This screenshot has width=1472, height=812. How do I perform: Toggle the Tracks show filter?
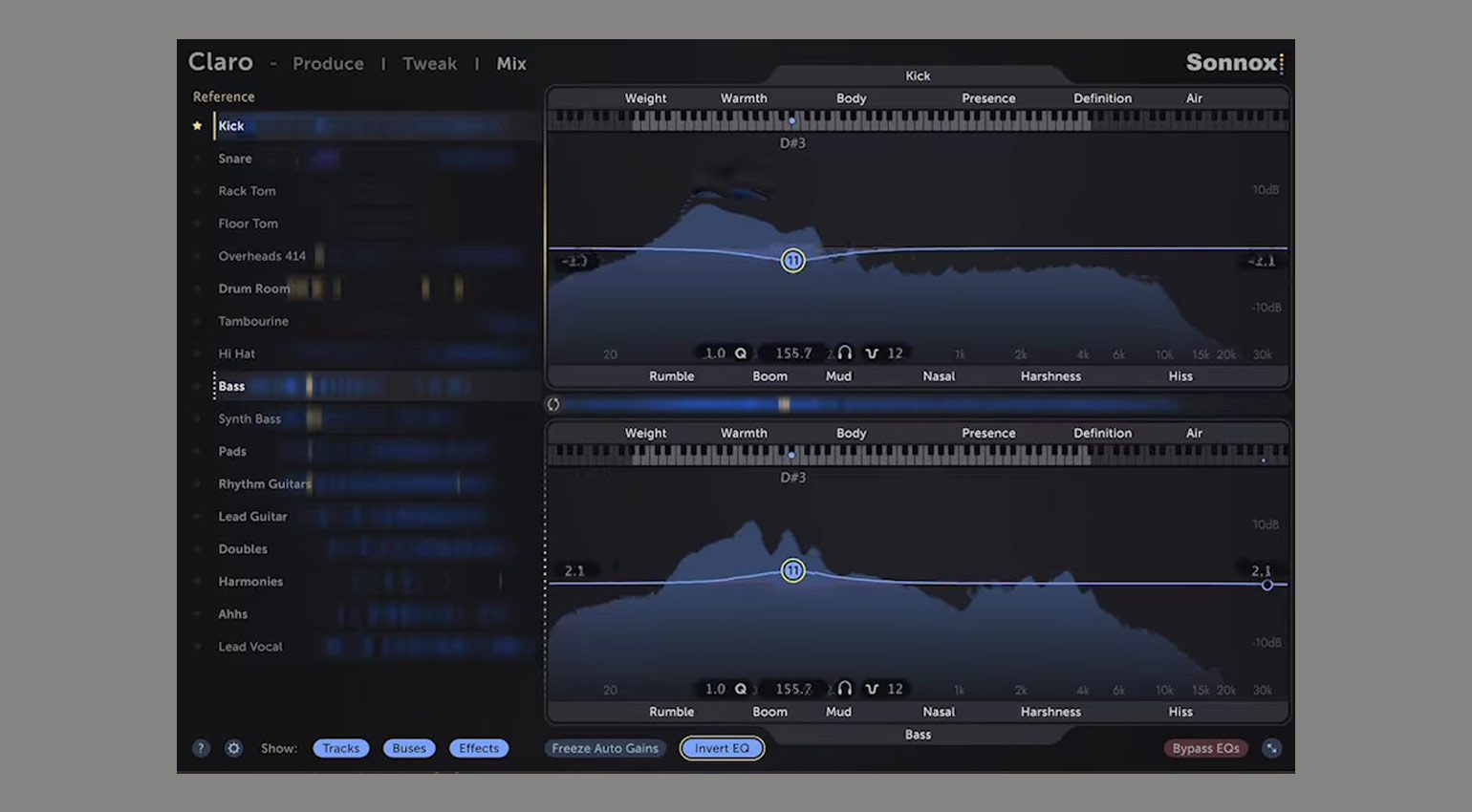click(340, 748)
